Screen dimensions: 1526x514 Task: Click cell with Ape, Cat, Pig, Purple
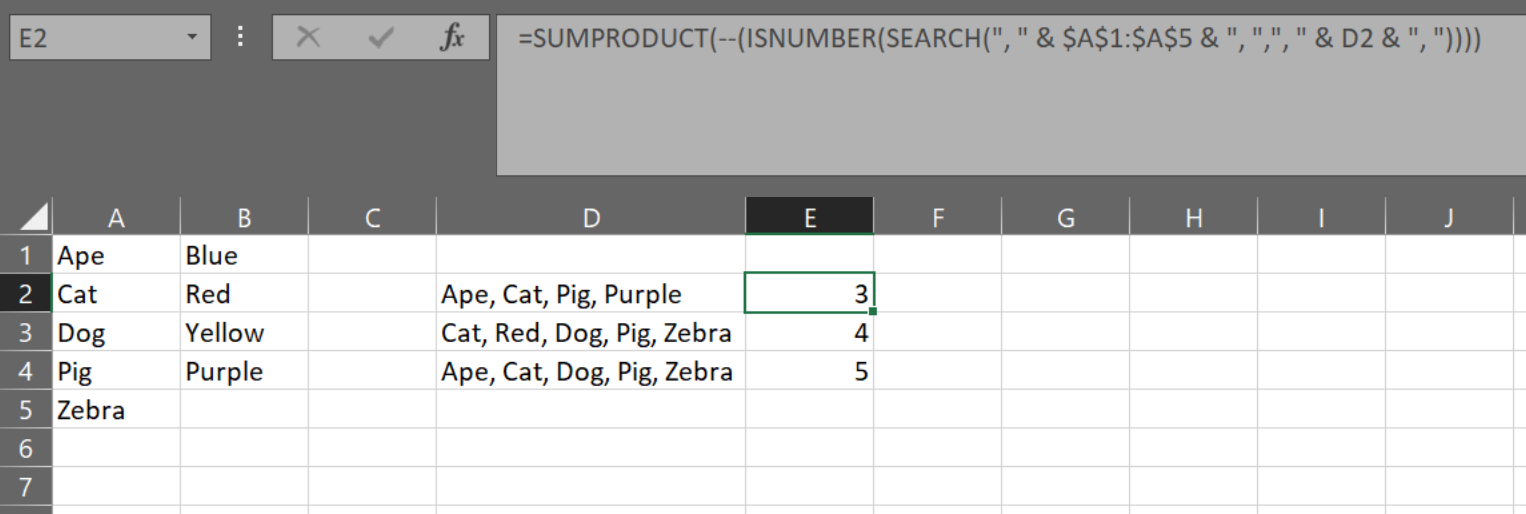click(x=591, y=294)
